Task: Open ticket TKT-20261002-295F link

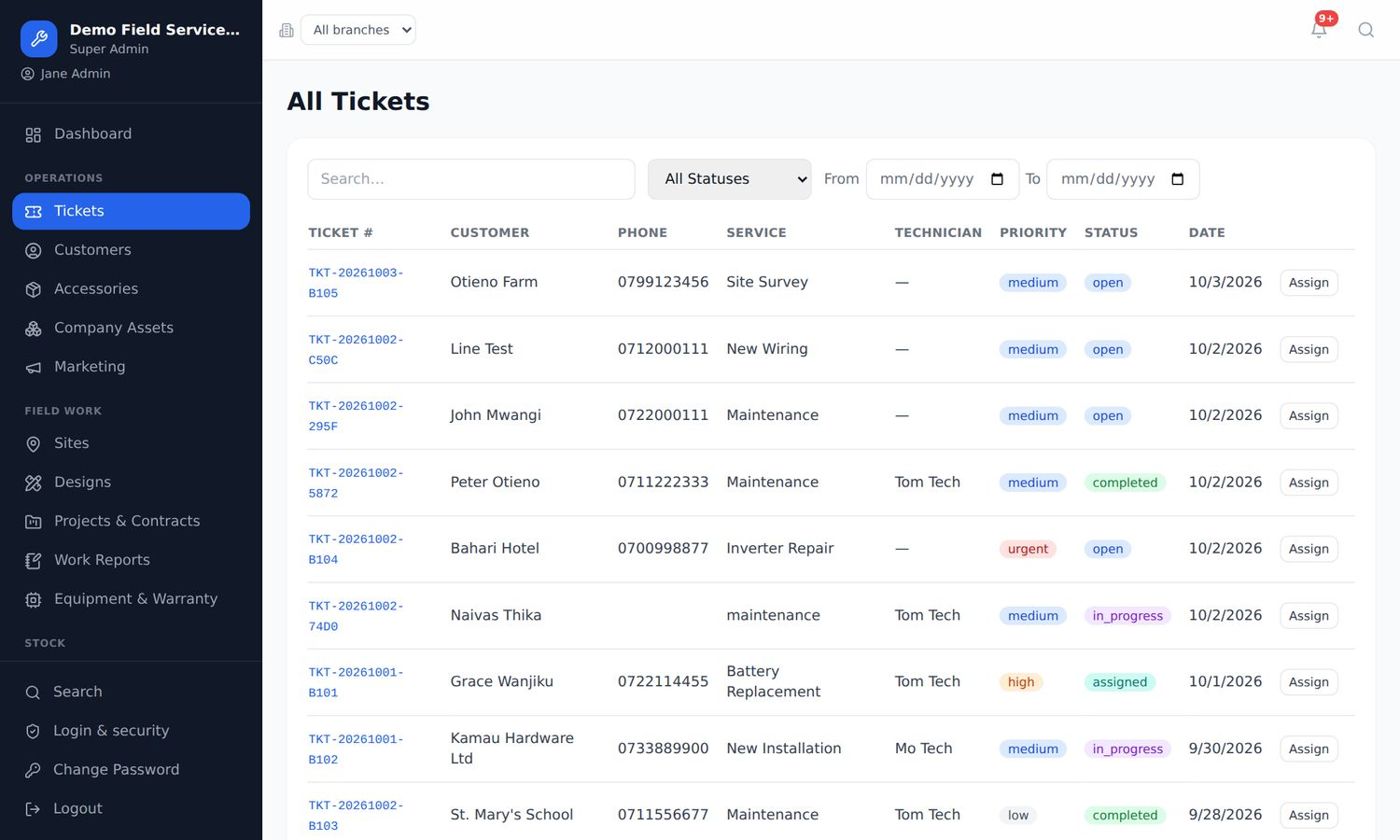Action: click(356, 416)
